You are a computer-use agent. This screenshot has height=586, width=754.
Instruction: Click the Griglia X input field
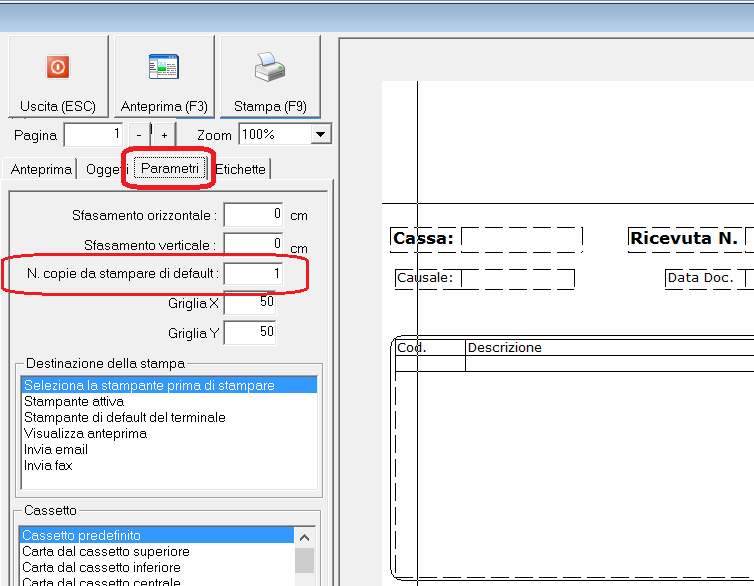[x=250, y=303]
